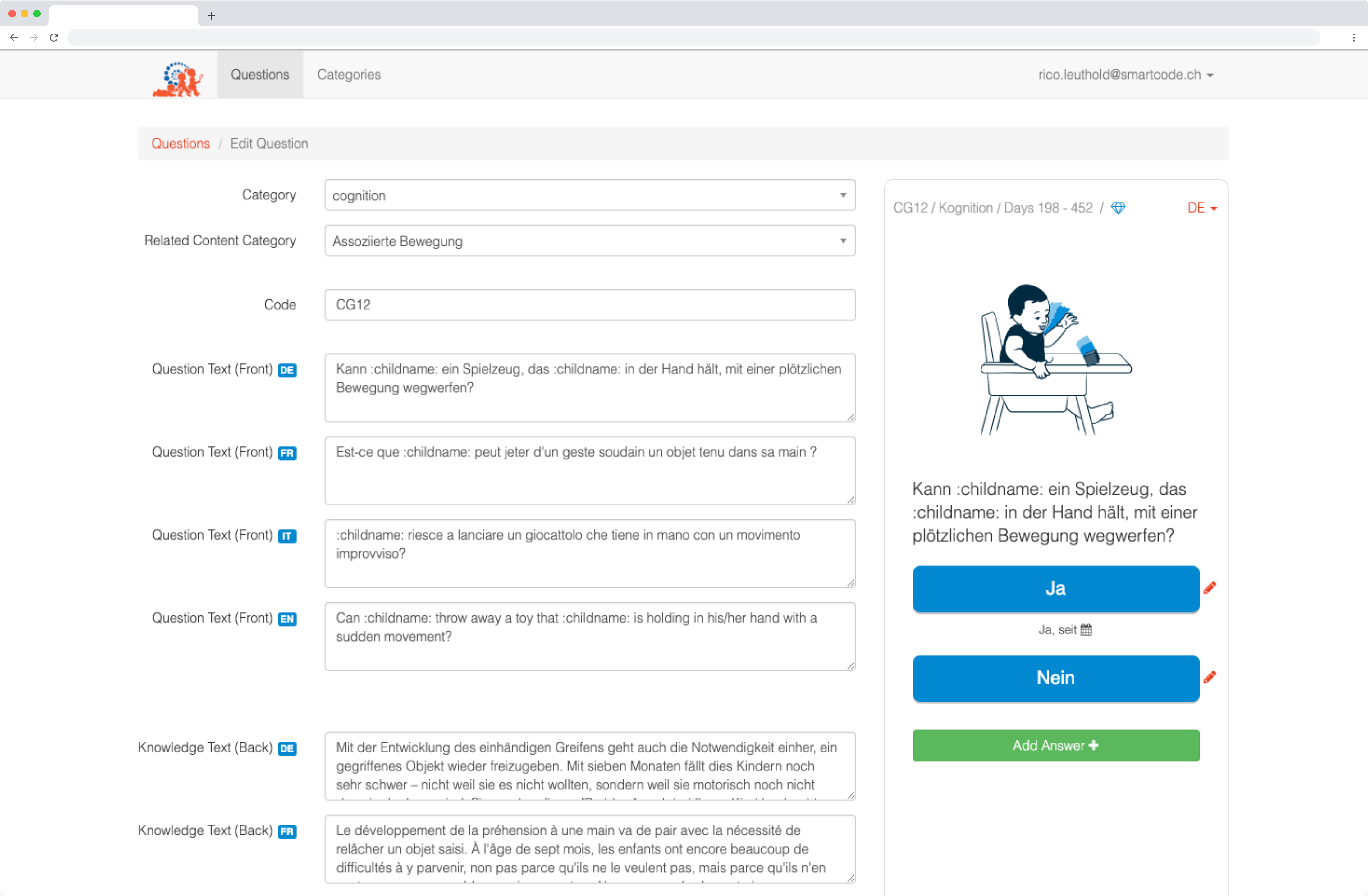Click the green Add Answer button
This screenshot has width=1368, height=896.
point(1055,745)
